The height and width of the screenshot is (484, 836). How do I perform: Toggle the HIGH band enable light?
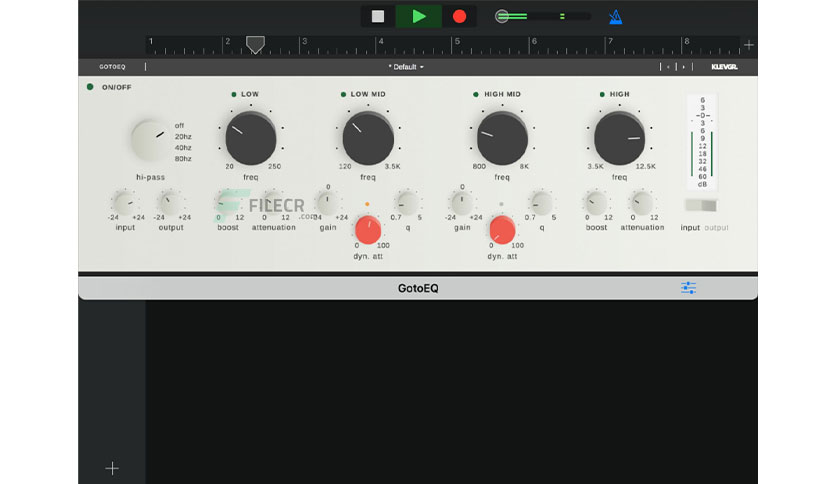[602, 94]
